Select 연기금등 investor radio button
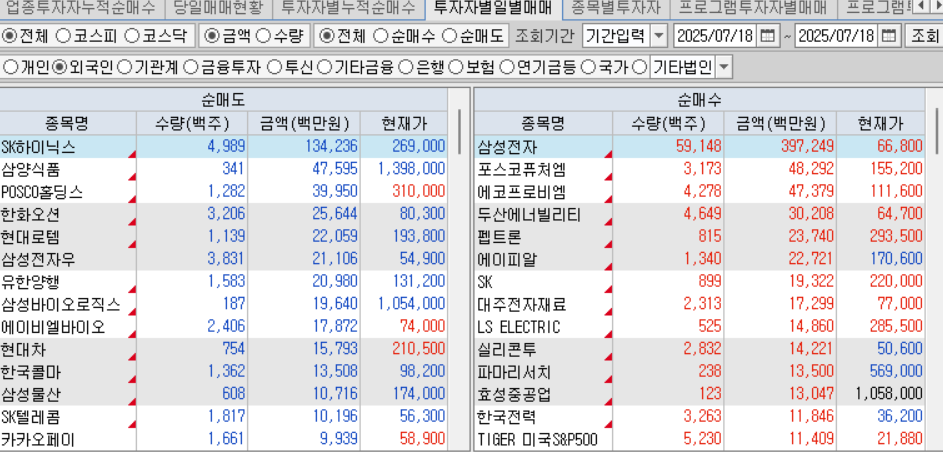 click(507, 67)
